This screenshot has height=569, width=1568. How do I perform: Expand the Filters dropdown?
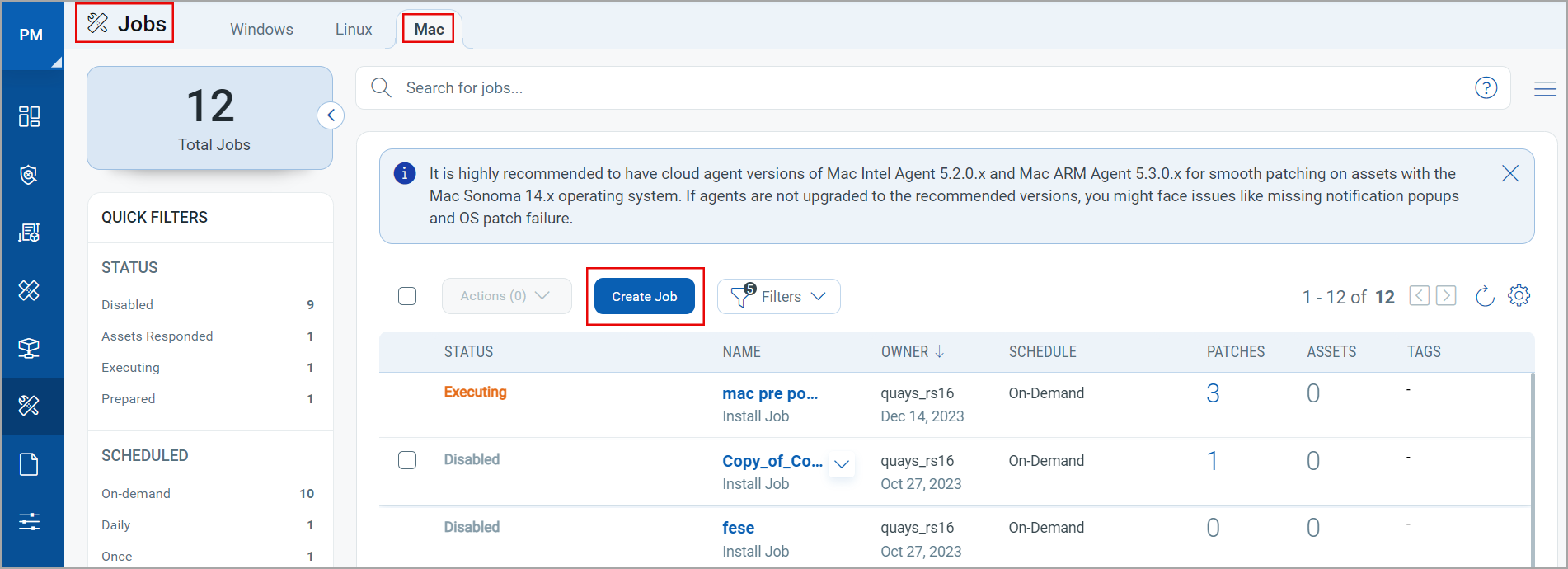pos(778,296)
